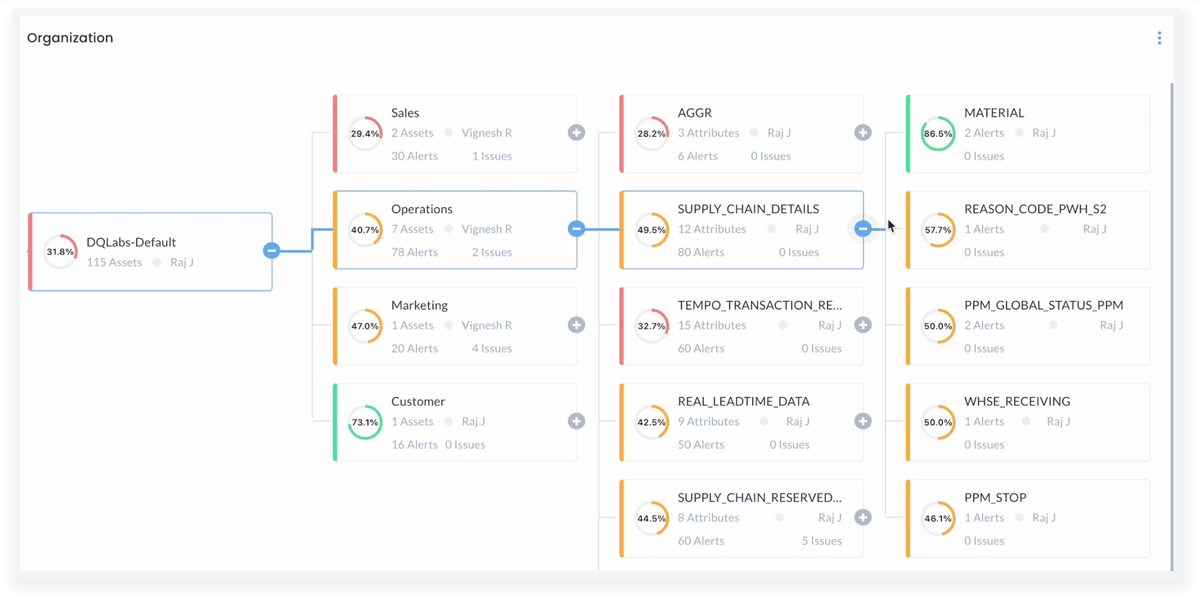
Task: Expand the TEMPO_TRANSACTION node children
Action: pyautogui.click(x=862, y=324)
